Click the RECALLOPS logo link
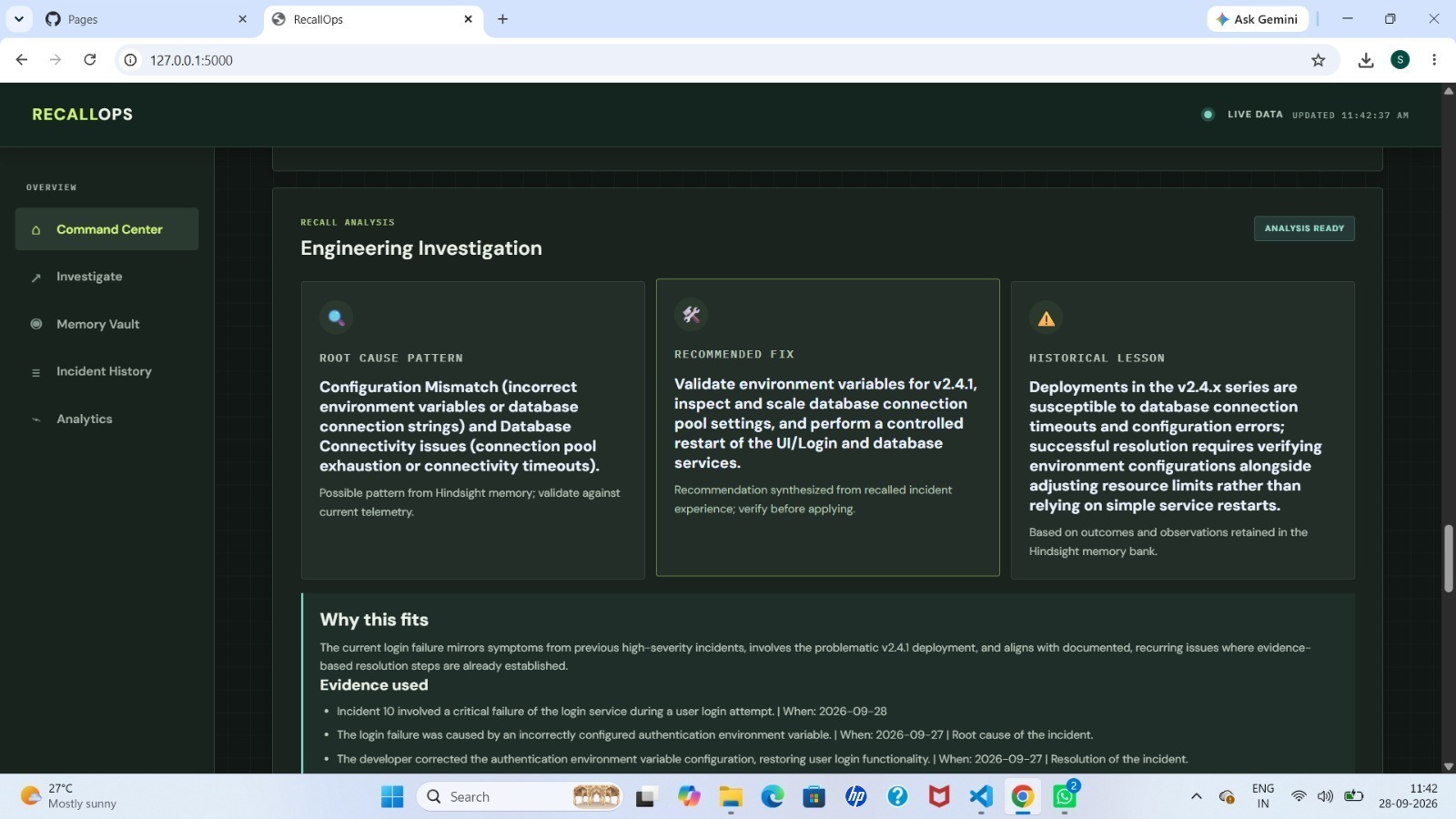The height and width of the screenshot is (819, 1456). tap(83, 115)
